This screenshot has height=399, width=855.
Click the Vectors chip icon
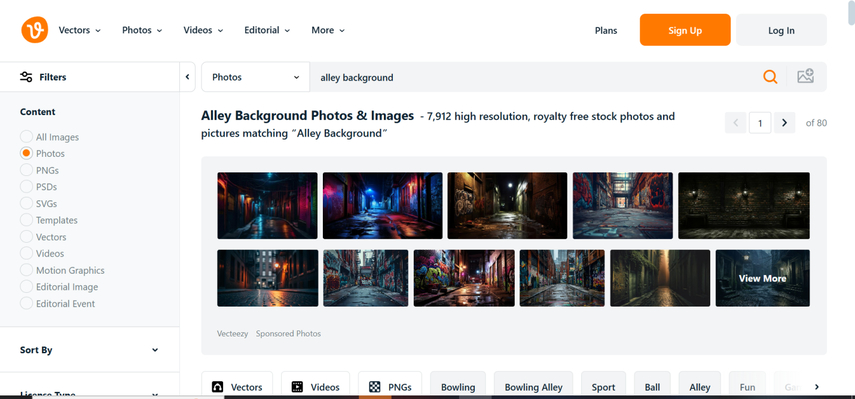pos(218,387)
